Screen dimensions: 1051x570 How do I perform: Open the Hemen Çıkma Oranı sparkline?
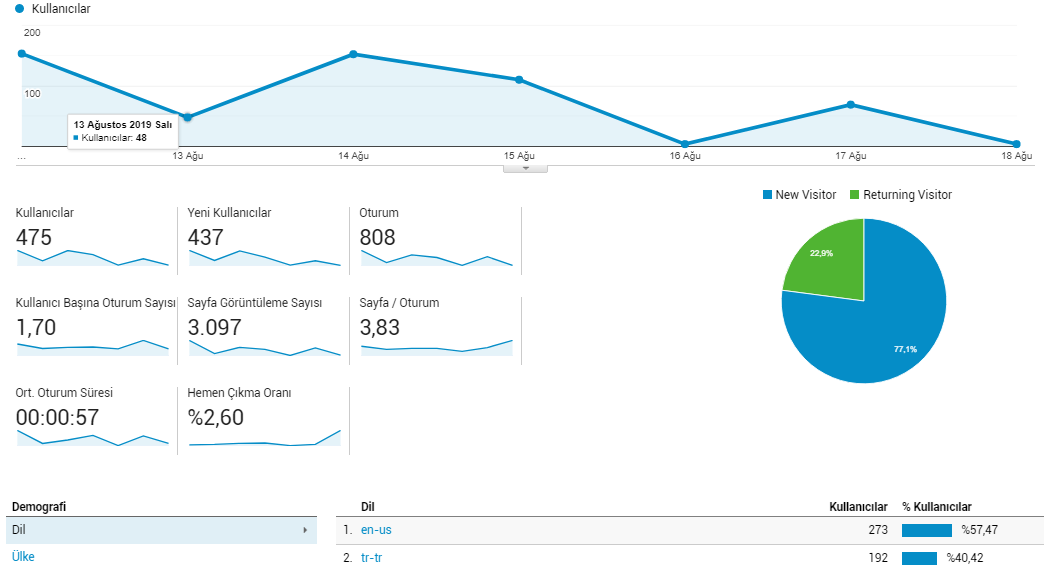pos(265,438)
